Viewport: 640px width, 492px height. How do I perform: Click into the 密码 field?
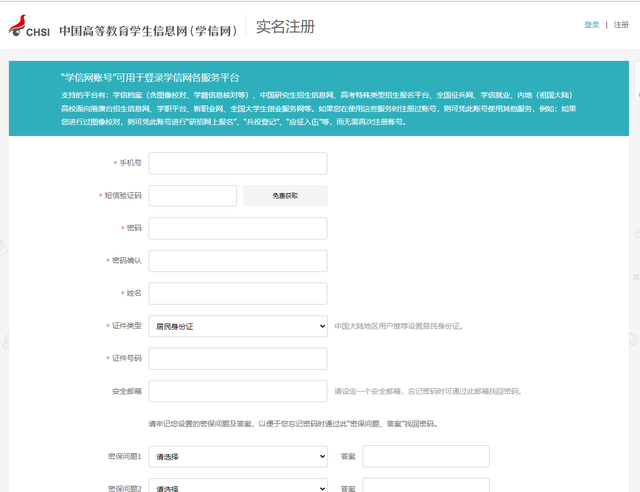[x=237, y=228]
